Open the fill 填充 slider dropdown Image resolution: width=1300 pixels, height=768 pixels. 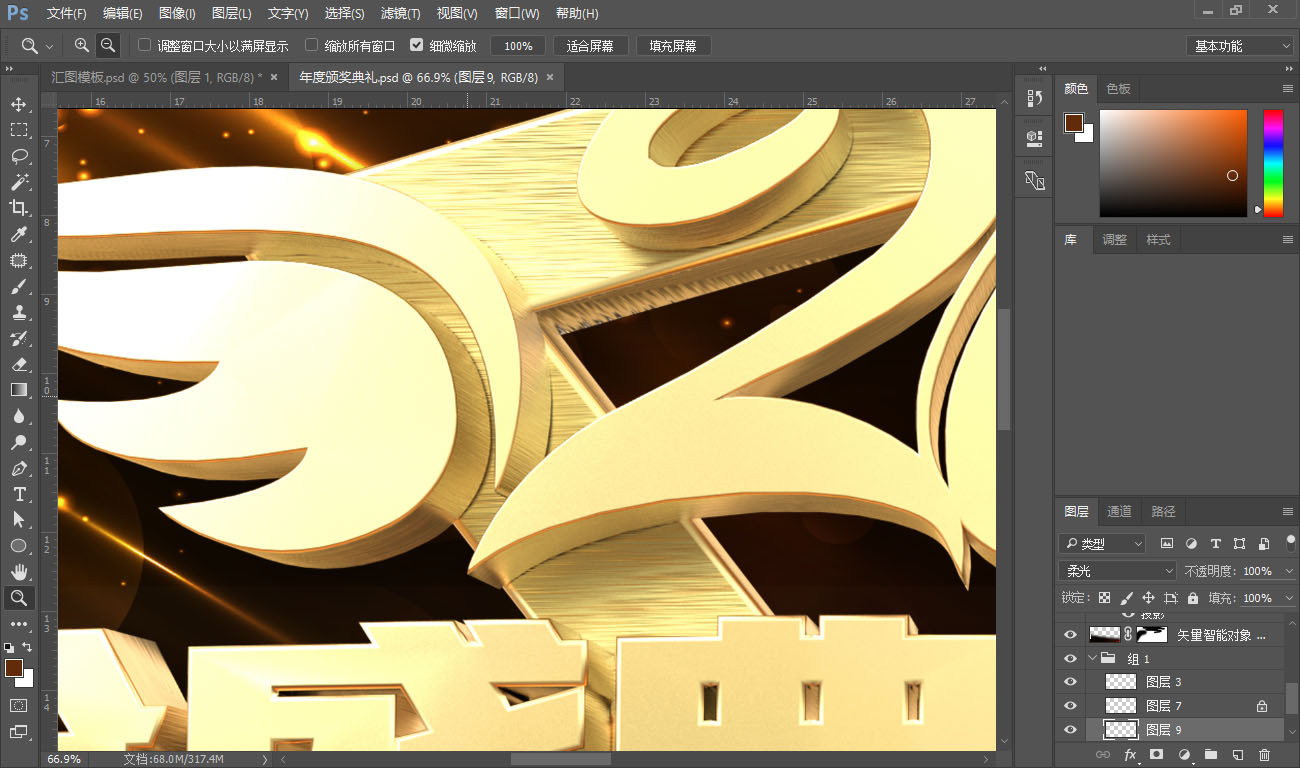pos(1289,598)
